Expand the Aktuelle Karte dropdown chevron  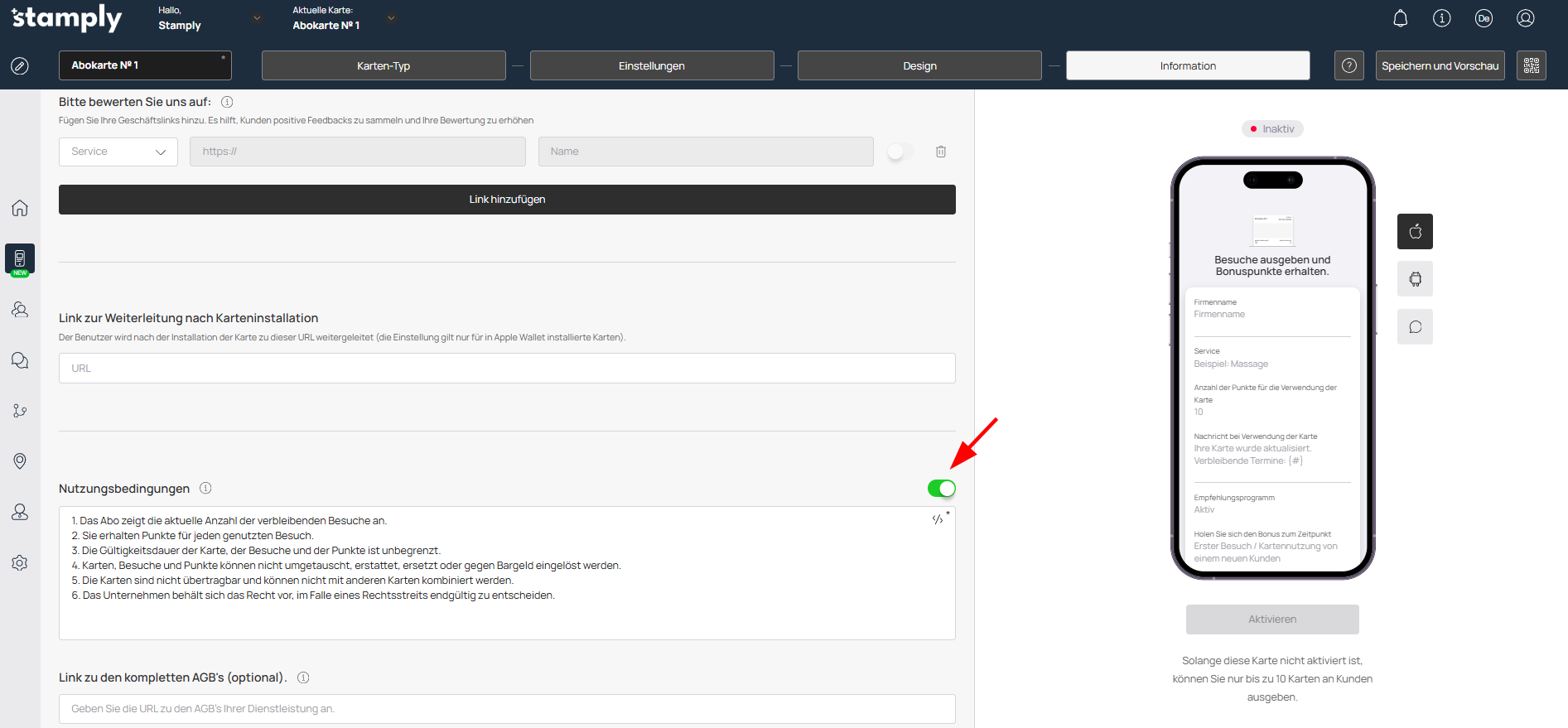pyautogui.click(x=392, y=18)
